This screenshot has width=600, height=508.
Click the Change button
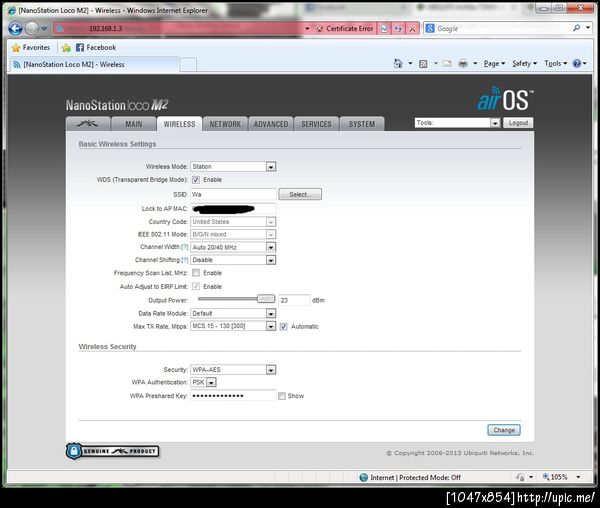tap(504, 430)
